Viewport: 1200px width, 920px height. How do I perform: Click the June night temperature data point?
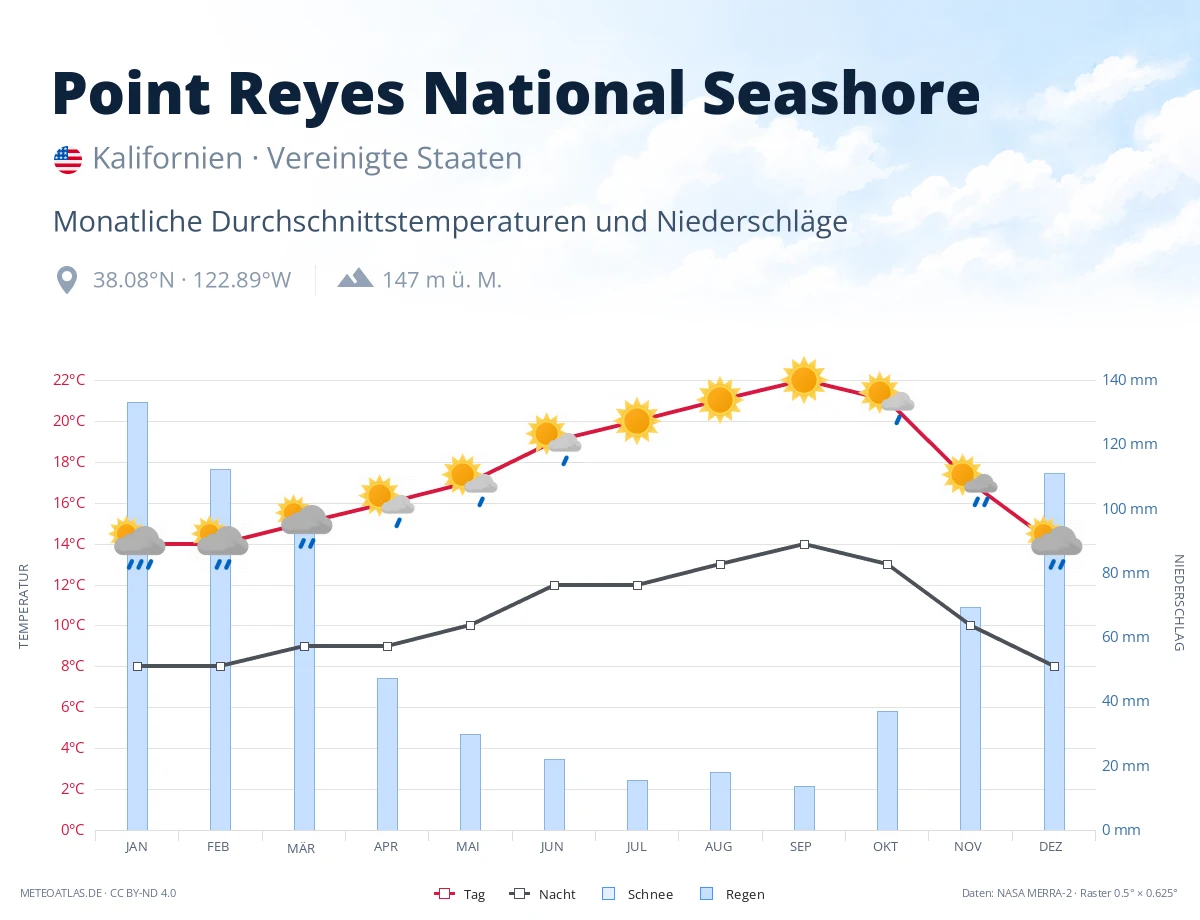click(554, 585)
